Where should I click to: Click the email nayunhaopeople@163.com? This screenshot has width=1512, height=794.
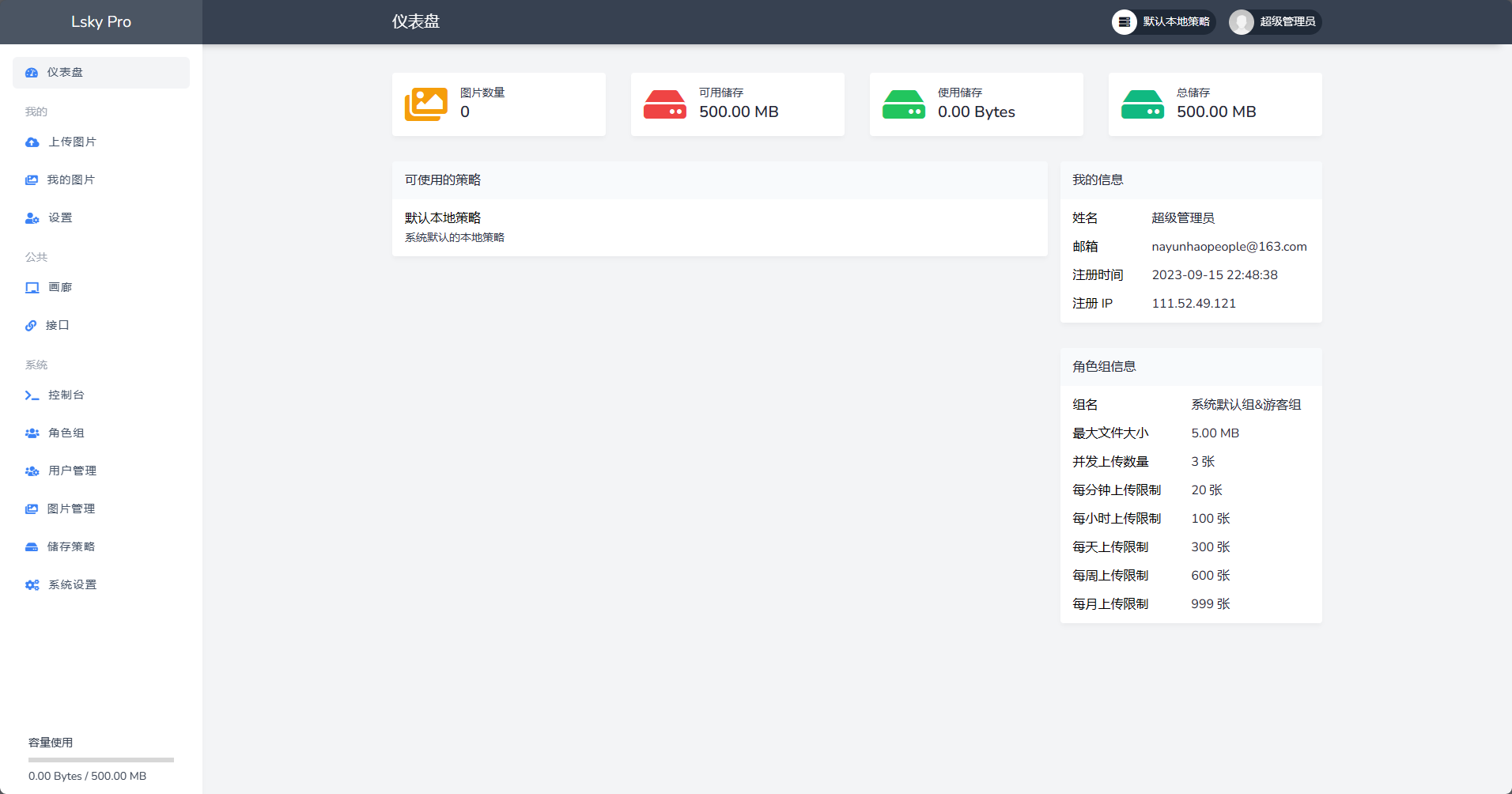click(1229, 247)
